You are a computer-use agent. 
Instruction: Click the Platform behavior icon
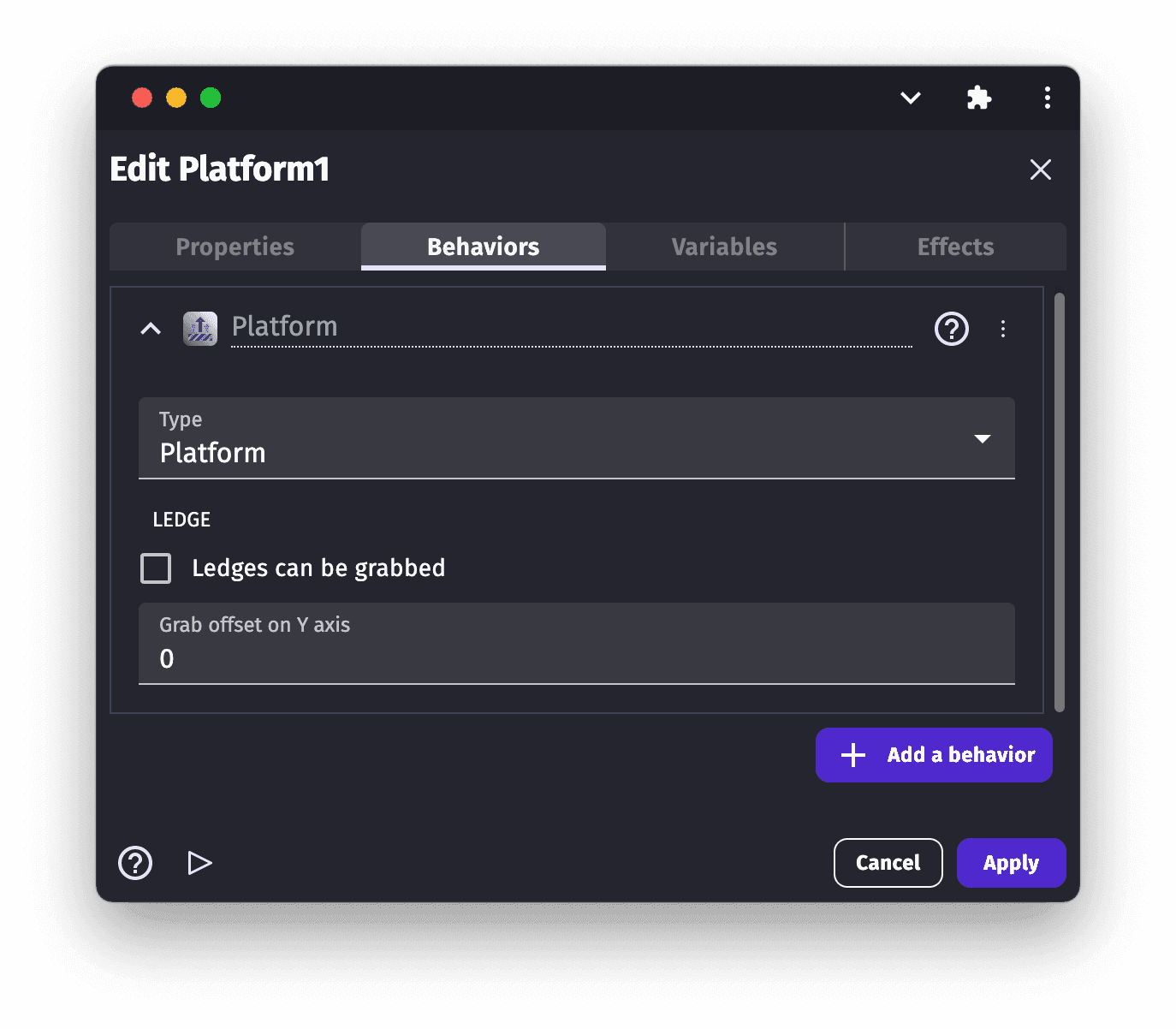pyautogui.click(x=200, y=328)
